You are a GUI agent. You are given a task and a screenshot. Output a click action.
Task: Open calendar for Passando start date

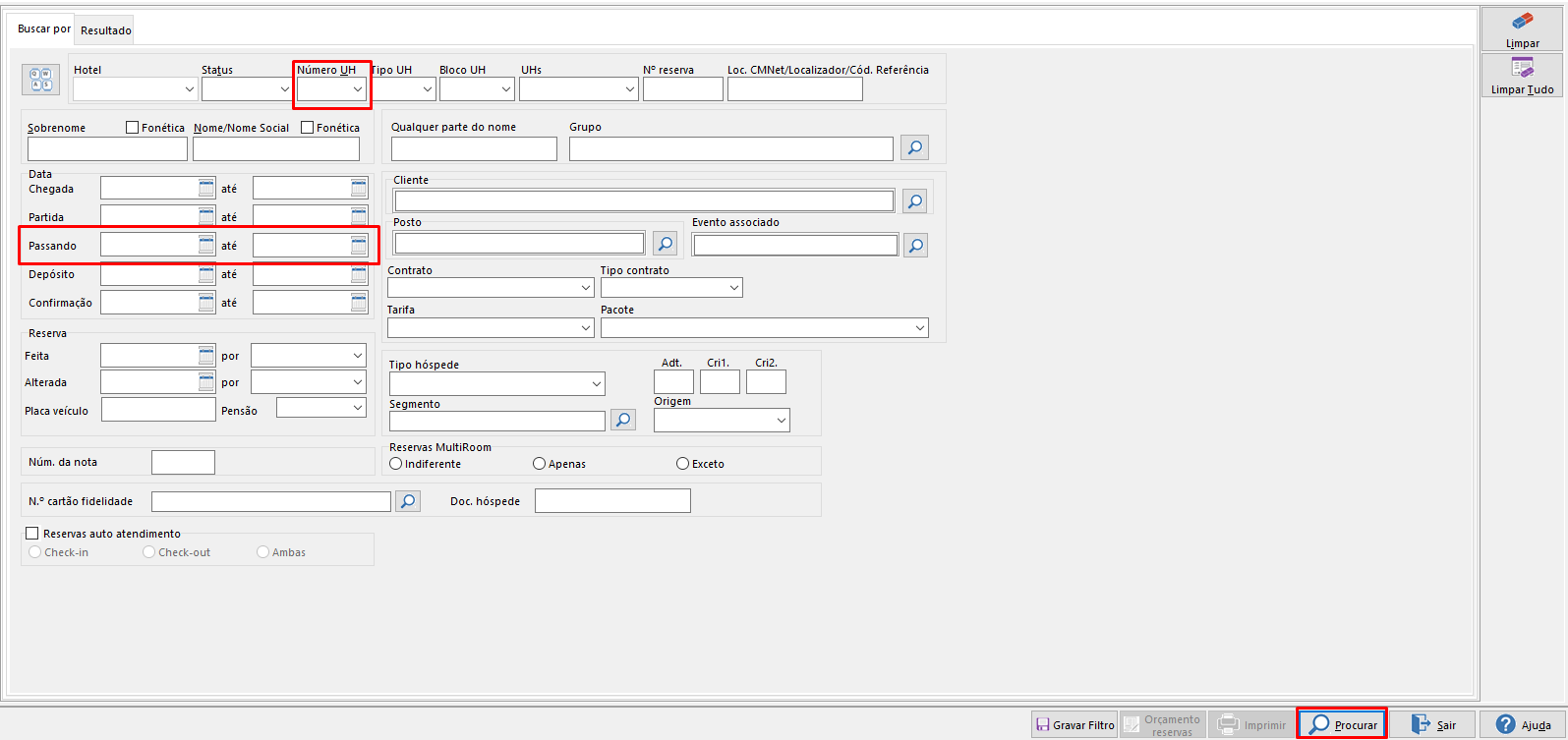[206, 245]
